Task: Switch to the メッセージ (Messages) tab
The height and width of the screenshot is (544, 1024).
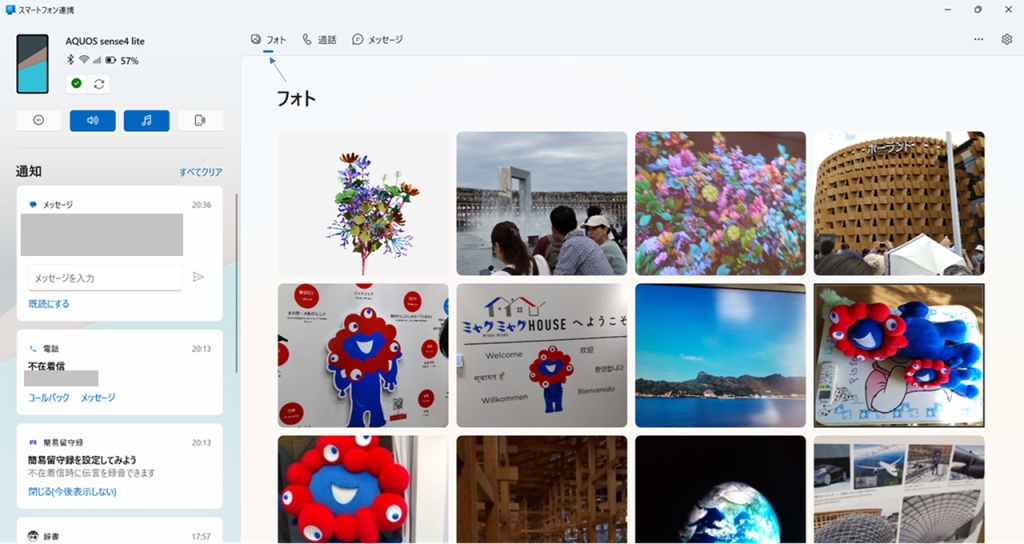Action: point(377,40)
